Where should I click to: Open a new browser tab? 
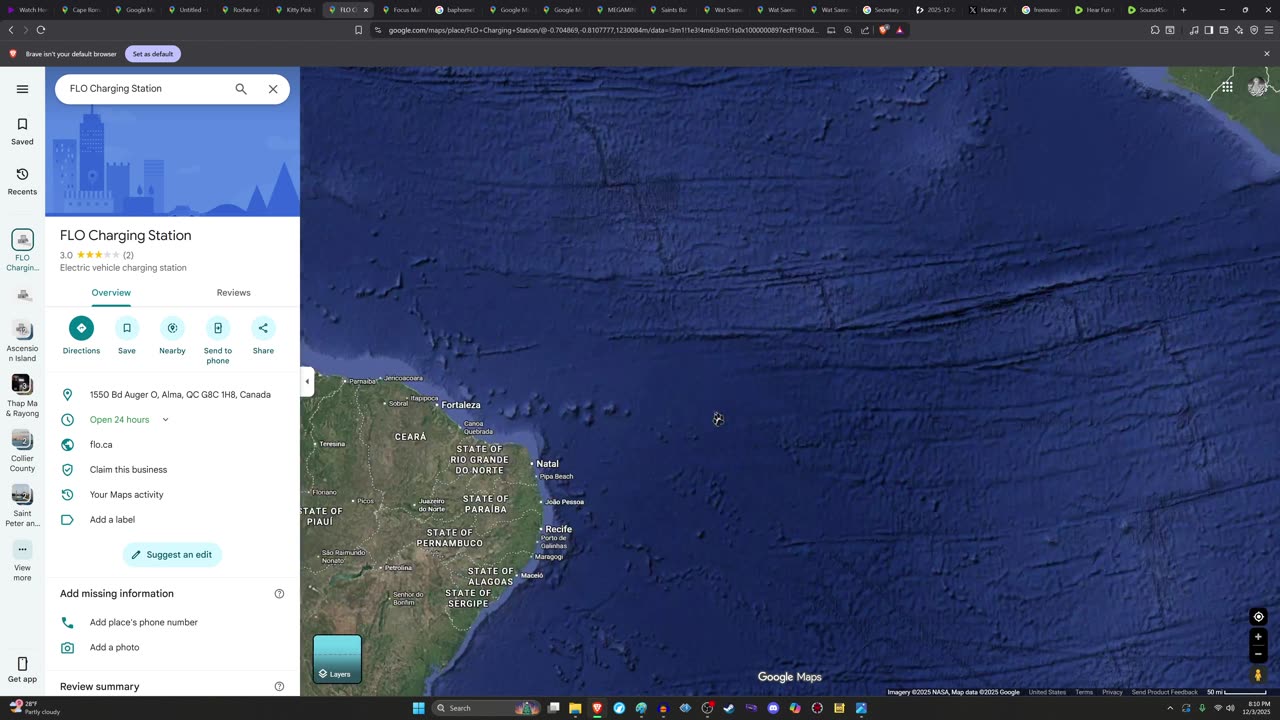[x=1183, y=10]
